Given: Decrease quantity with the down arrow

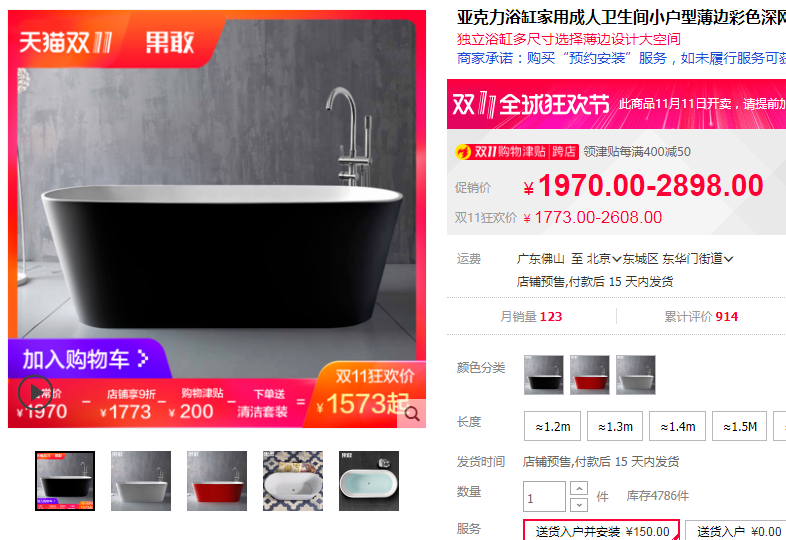Looking at the screenshot, I should 579,504.
